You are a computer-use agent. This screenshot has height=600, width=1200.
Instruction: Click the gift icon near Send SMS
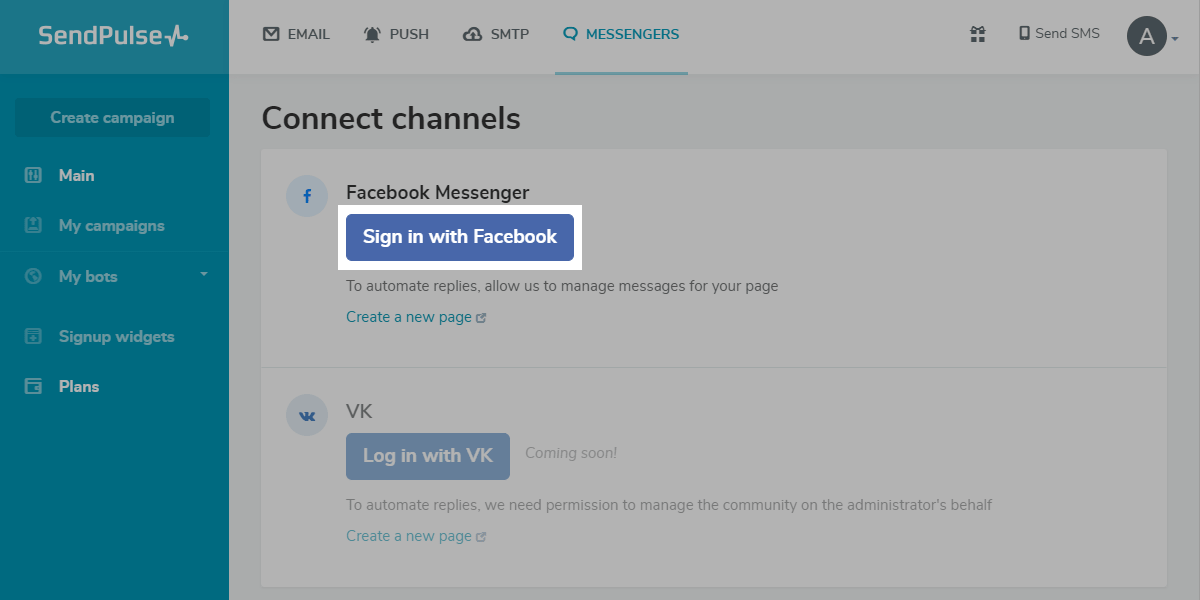tap(977, 34)
